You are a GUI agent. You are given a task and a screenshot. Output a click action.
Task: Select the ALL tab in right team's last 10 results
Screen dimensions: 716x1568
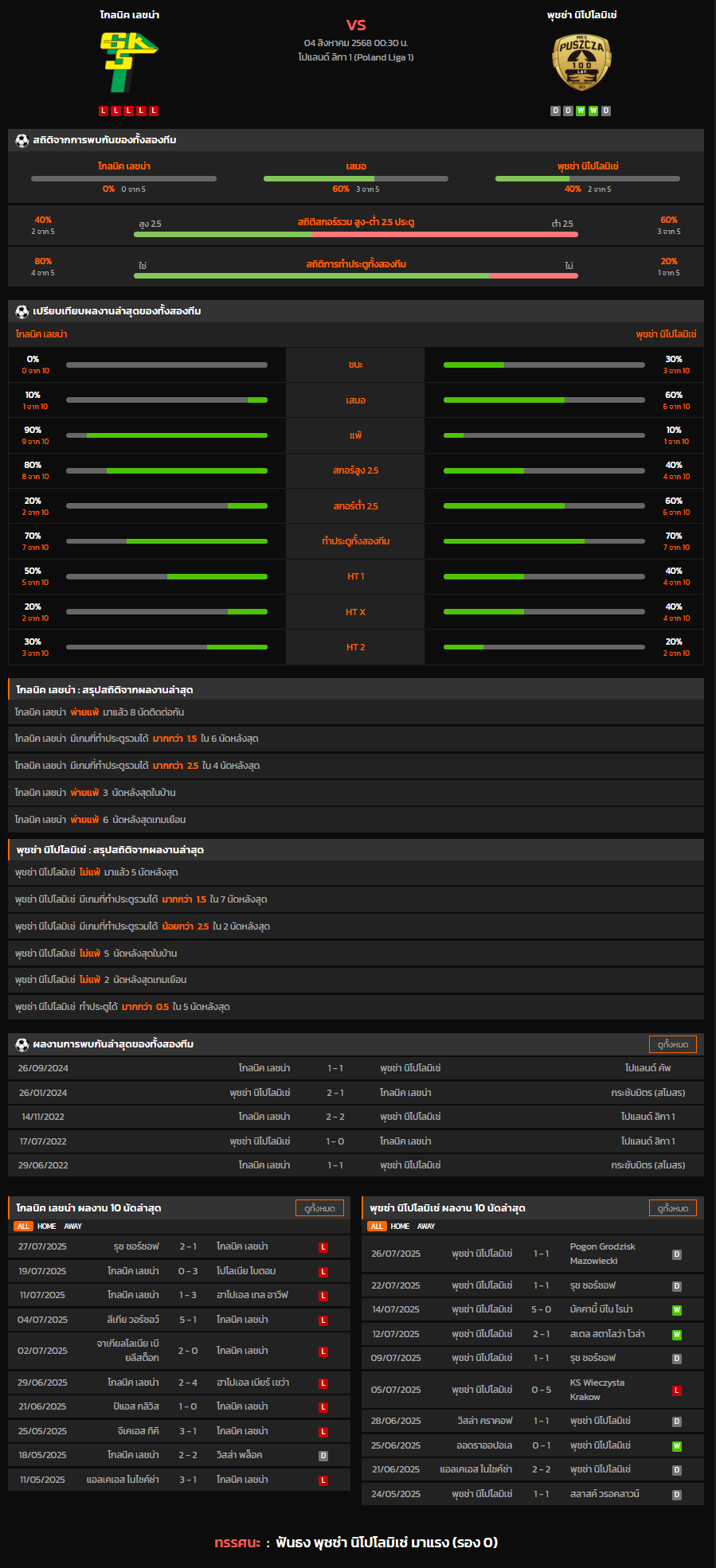coord(377,1227)
